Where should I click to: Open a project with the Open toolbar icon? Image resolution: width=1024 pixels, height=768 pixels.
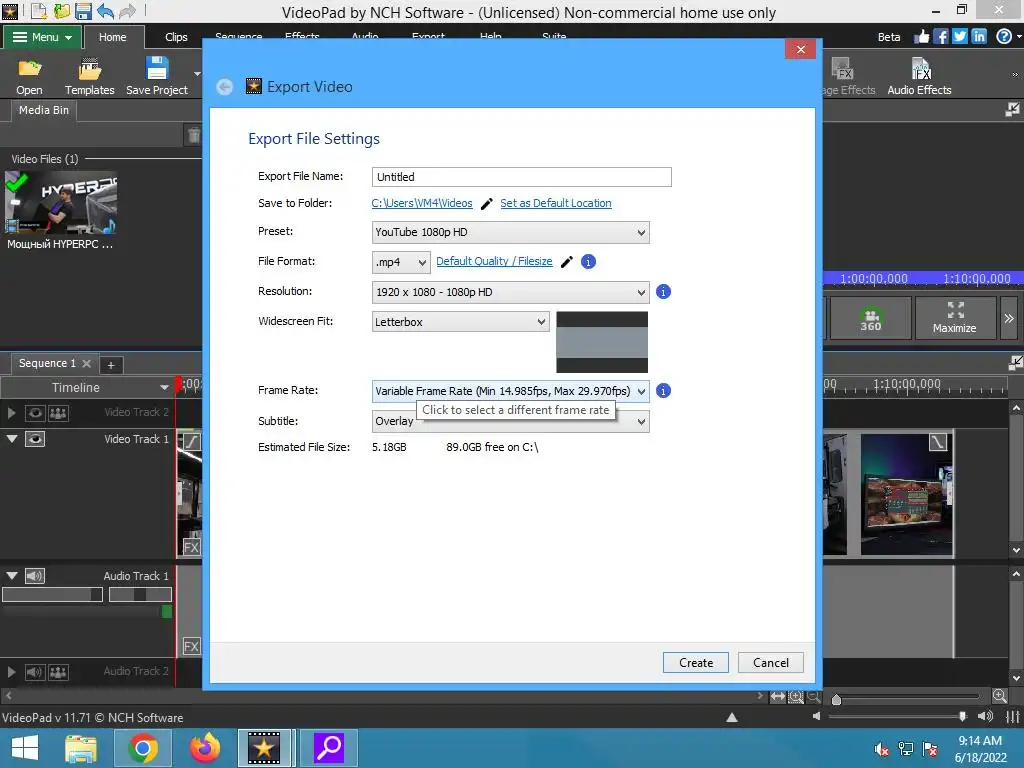tap(29, 76)
